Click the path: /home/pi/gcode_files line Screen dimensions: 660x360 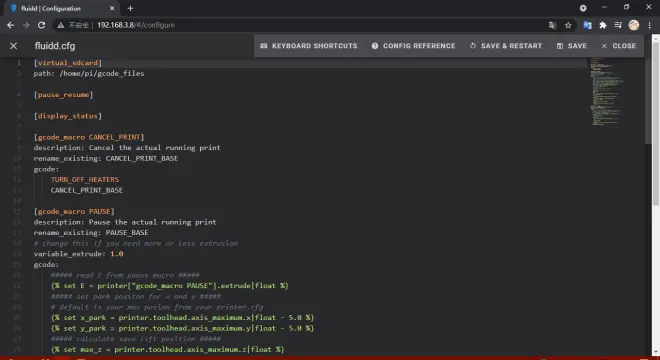89,73
